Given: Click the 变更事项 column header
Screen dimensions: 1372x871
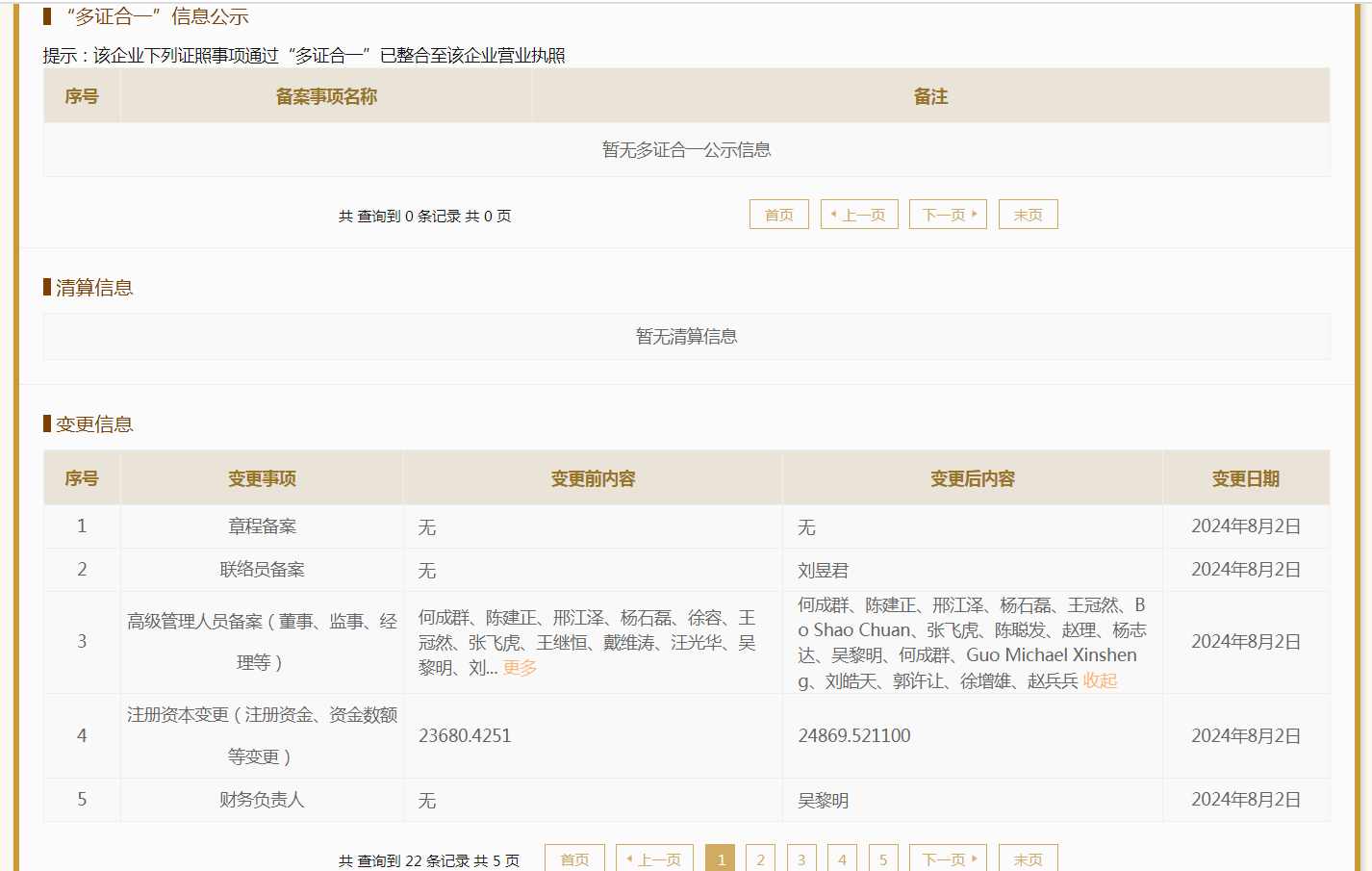Looking at the screenshot, I should click(x=262, y=478).
